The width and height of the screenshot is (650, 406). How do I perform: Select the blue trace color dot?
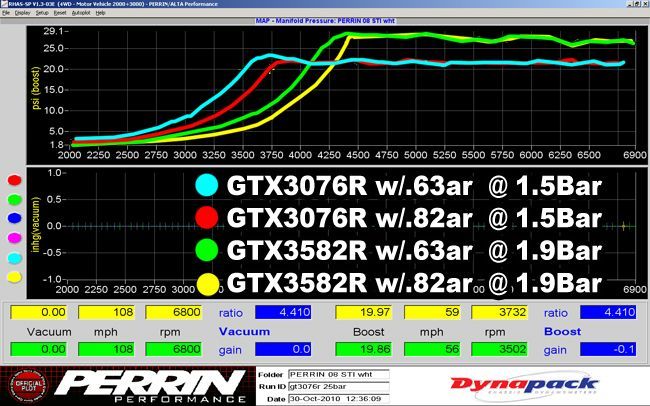coord(14,218)
